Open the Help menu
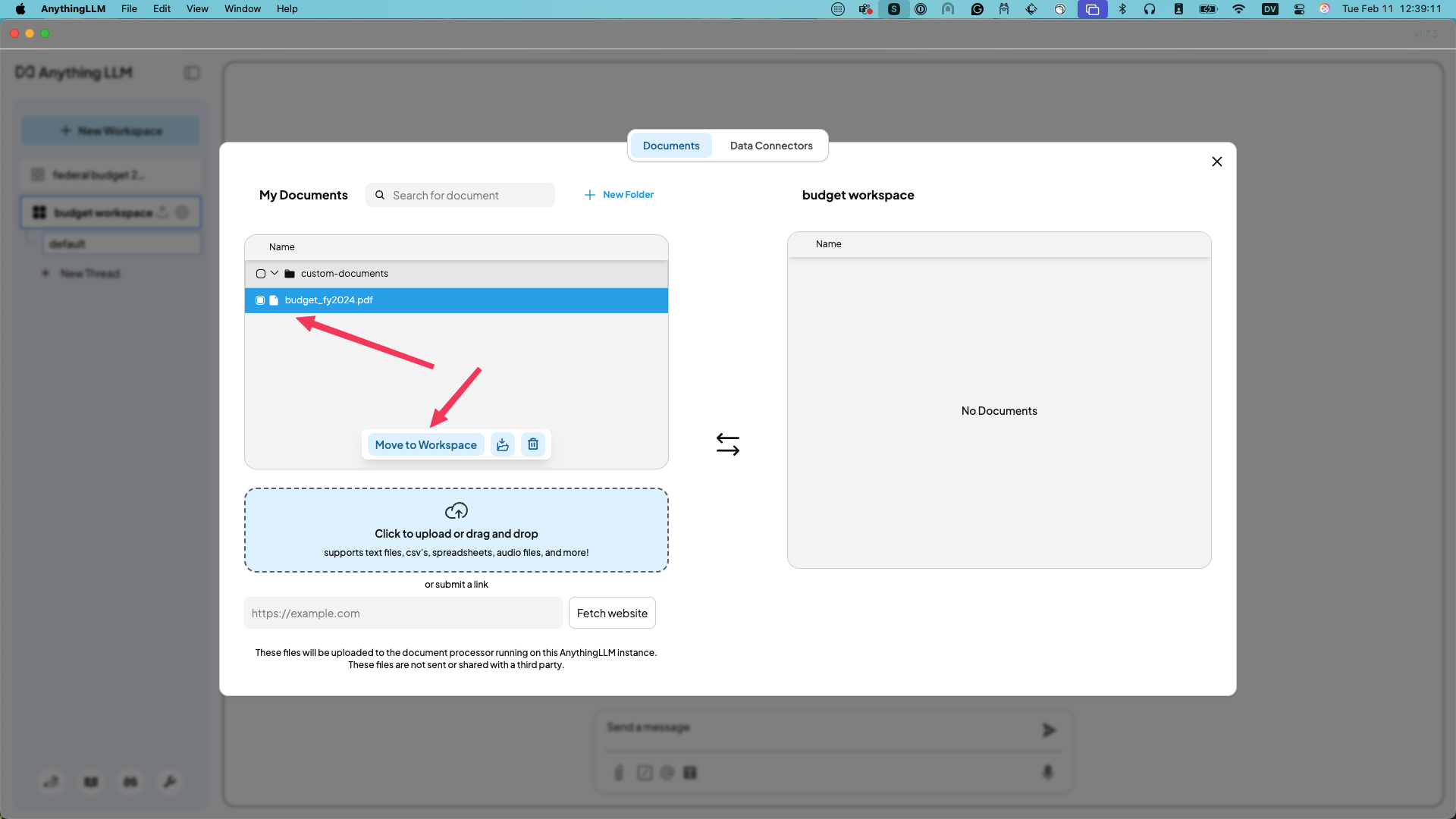Image resolution: width=1456 pixels, height=819 pixels. point(287,9)
